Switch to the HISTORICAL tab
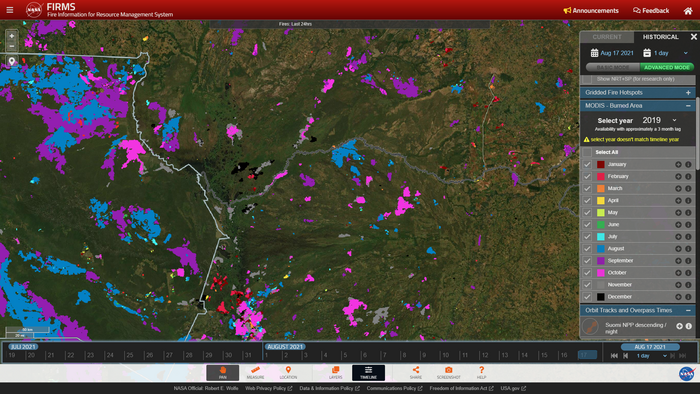 point(660,37)
